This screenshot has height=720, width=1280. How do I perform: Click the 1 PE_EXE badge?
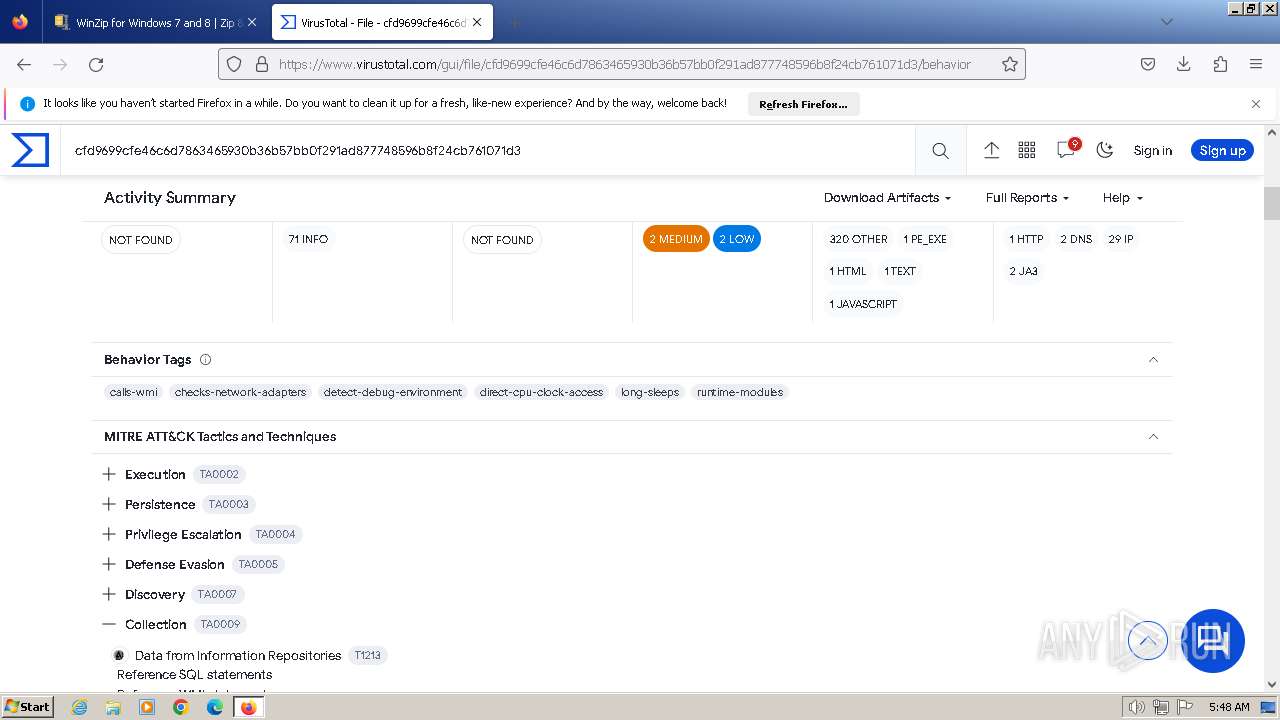click(925, 239)
